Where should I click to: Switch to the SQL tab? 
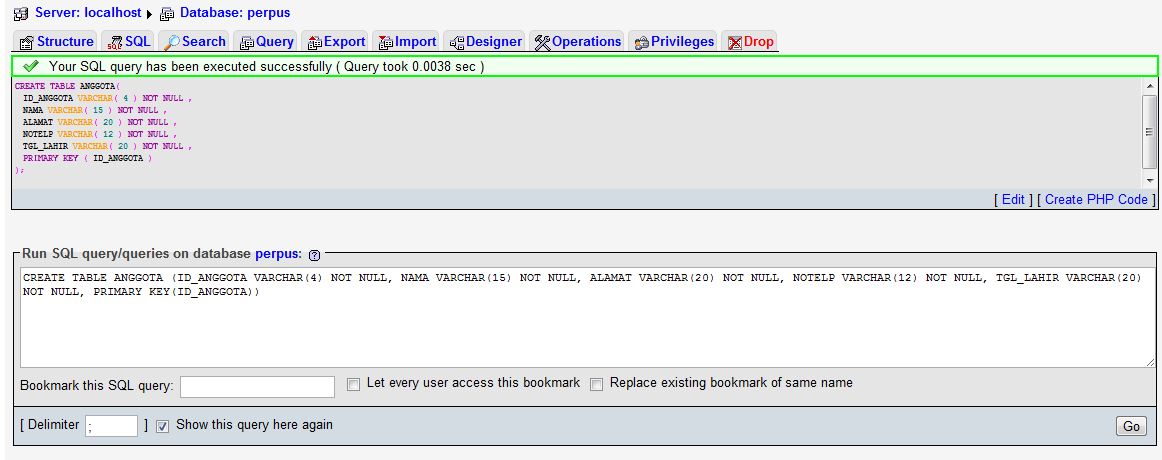tap(128, 41)
